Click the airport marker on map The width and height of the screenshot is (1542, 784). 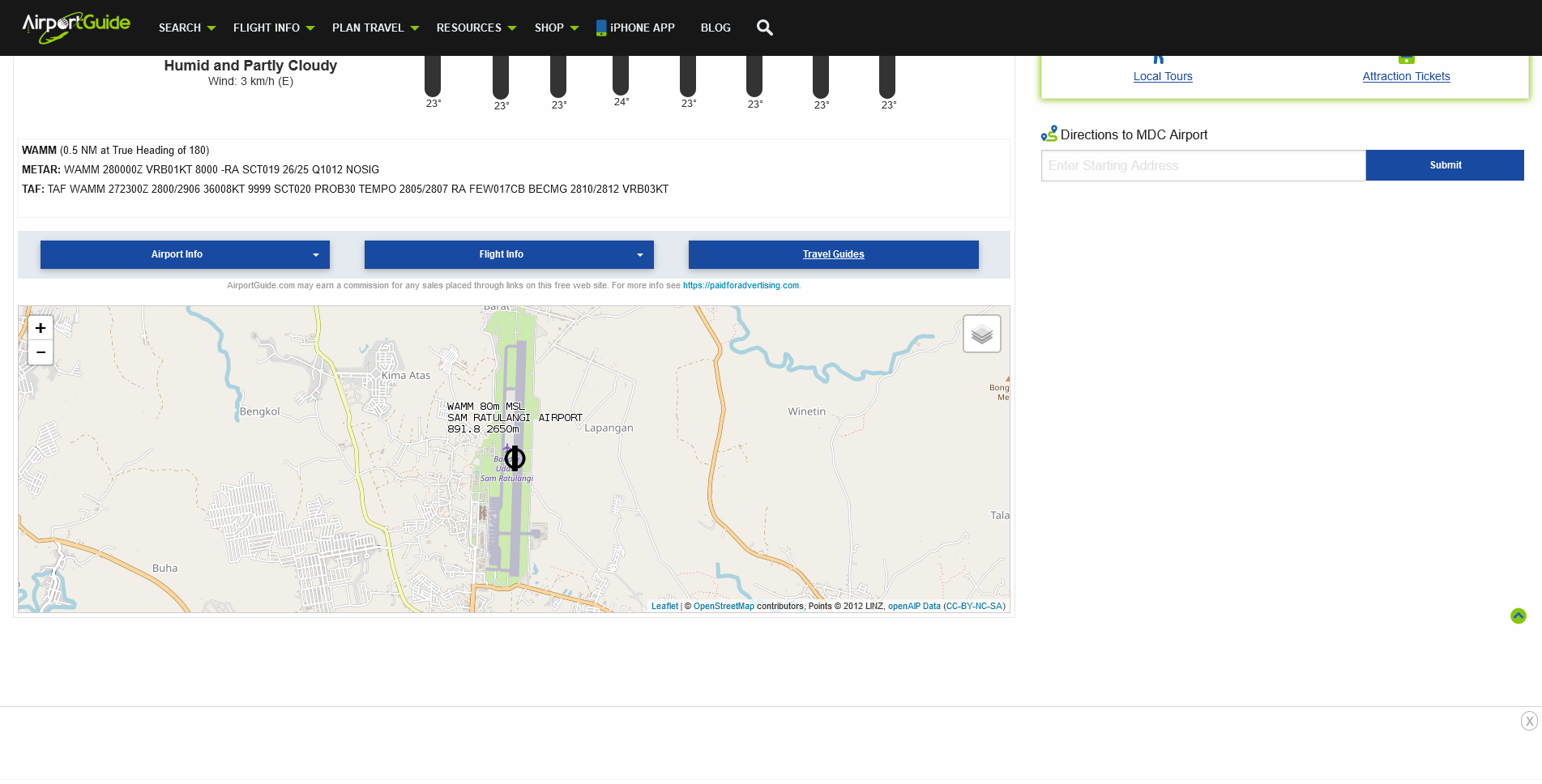click(515, 458)
